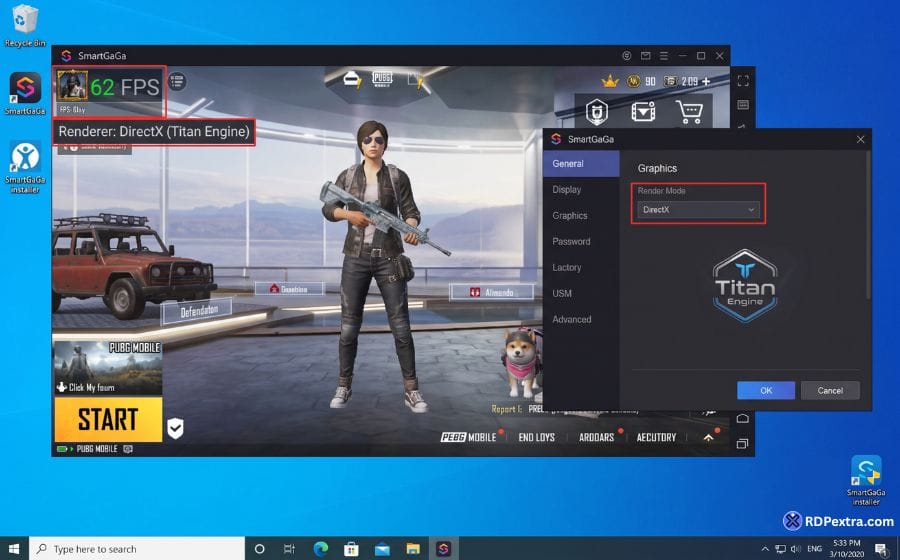
Task: Click the gold coin icon beside 90
Action: pos(634,81)
